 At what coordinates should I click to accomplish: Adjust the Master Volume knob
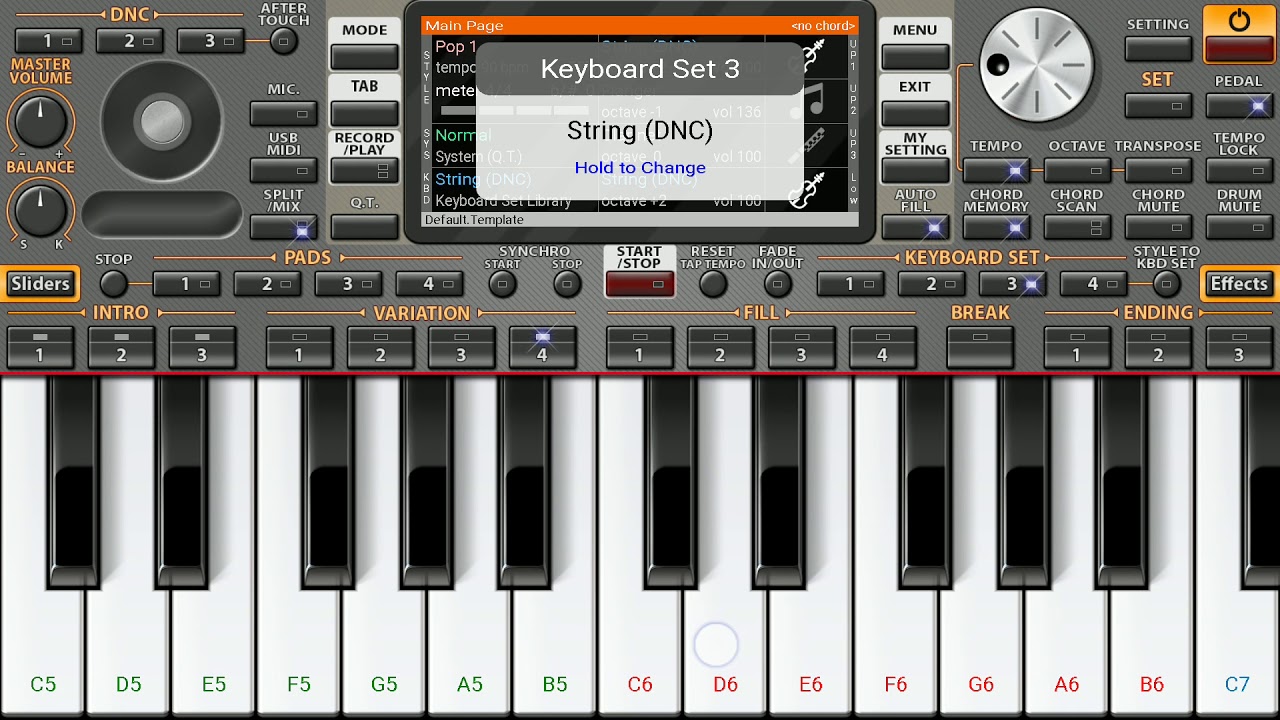(41, 122)
